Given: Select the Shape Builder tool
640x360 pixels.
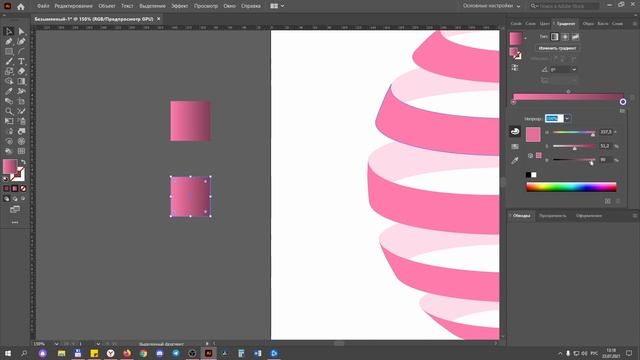Looking at the screenshot, I should point(9,82).
